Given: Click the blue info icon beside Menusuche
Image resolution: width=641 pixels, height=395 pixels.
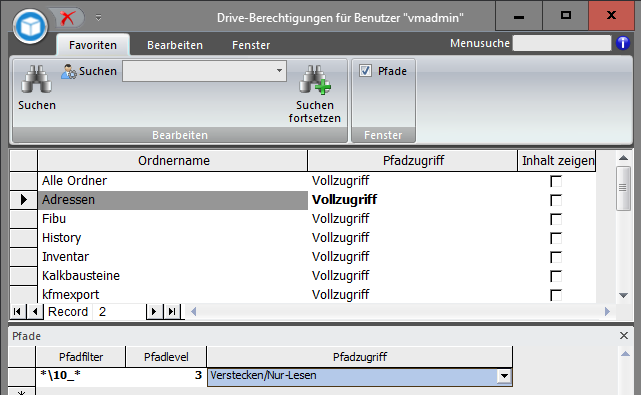Looking at the screenshot, I should [623, 43].
